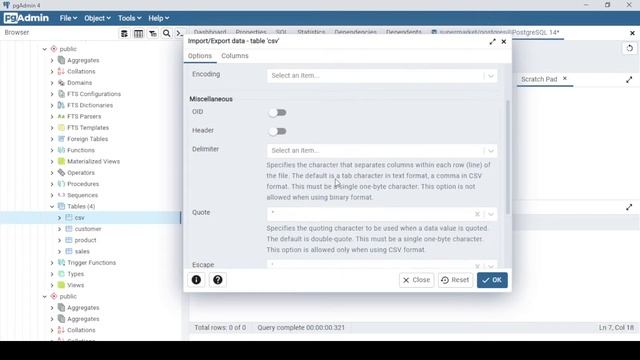Screen dimensions: 640x360
Task: Click the OK button
Action: [492, 280]
